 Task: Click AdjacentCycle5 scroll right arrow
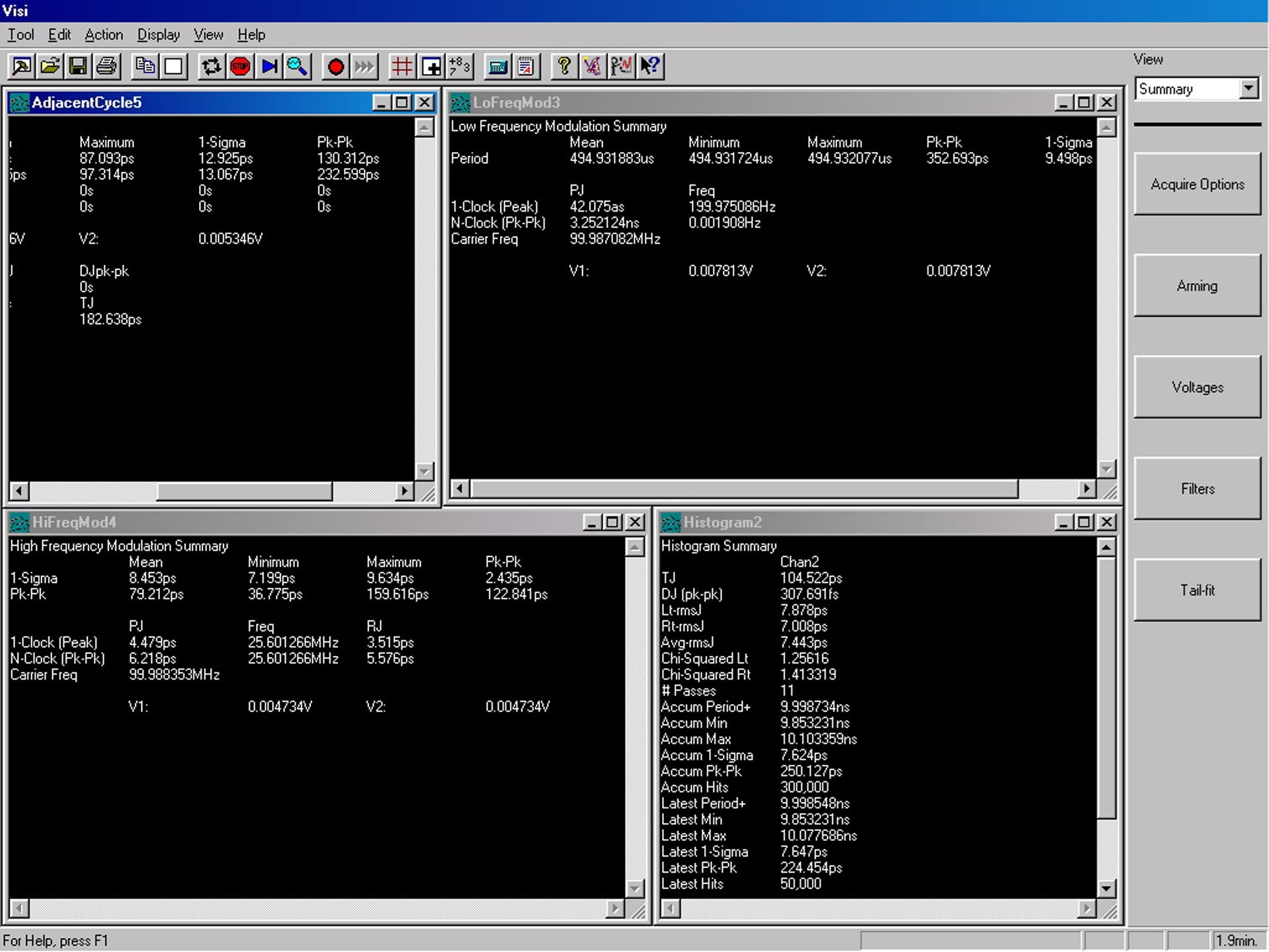coord(404,491)
